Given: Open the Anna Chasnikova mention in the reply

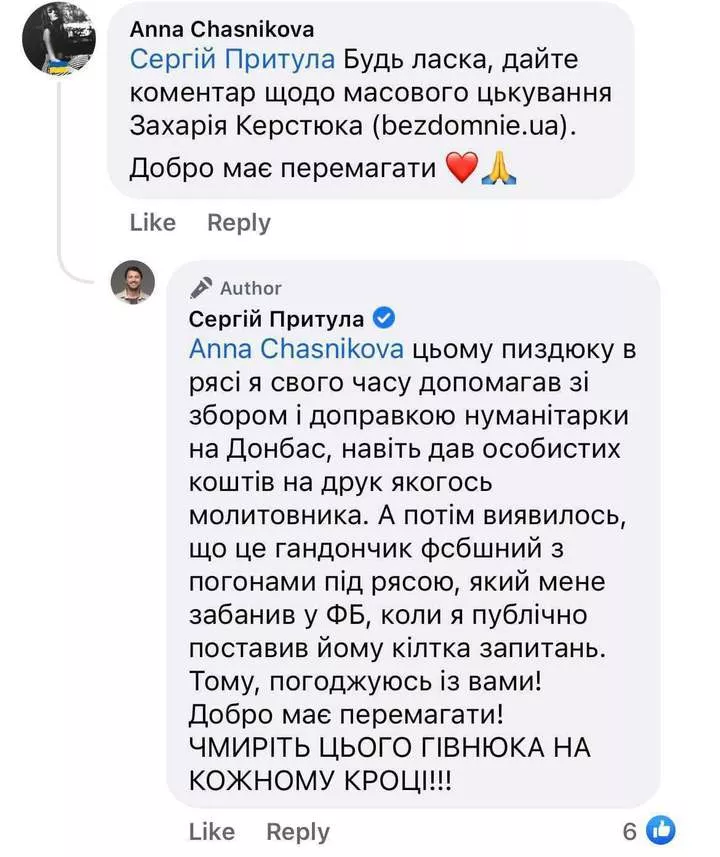Looking at the screenshot, I should point(296,350).
